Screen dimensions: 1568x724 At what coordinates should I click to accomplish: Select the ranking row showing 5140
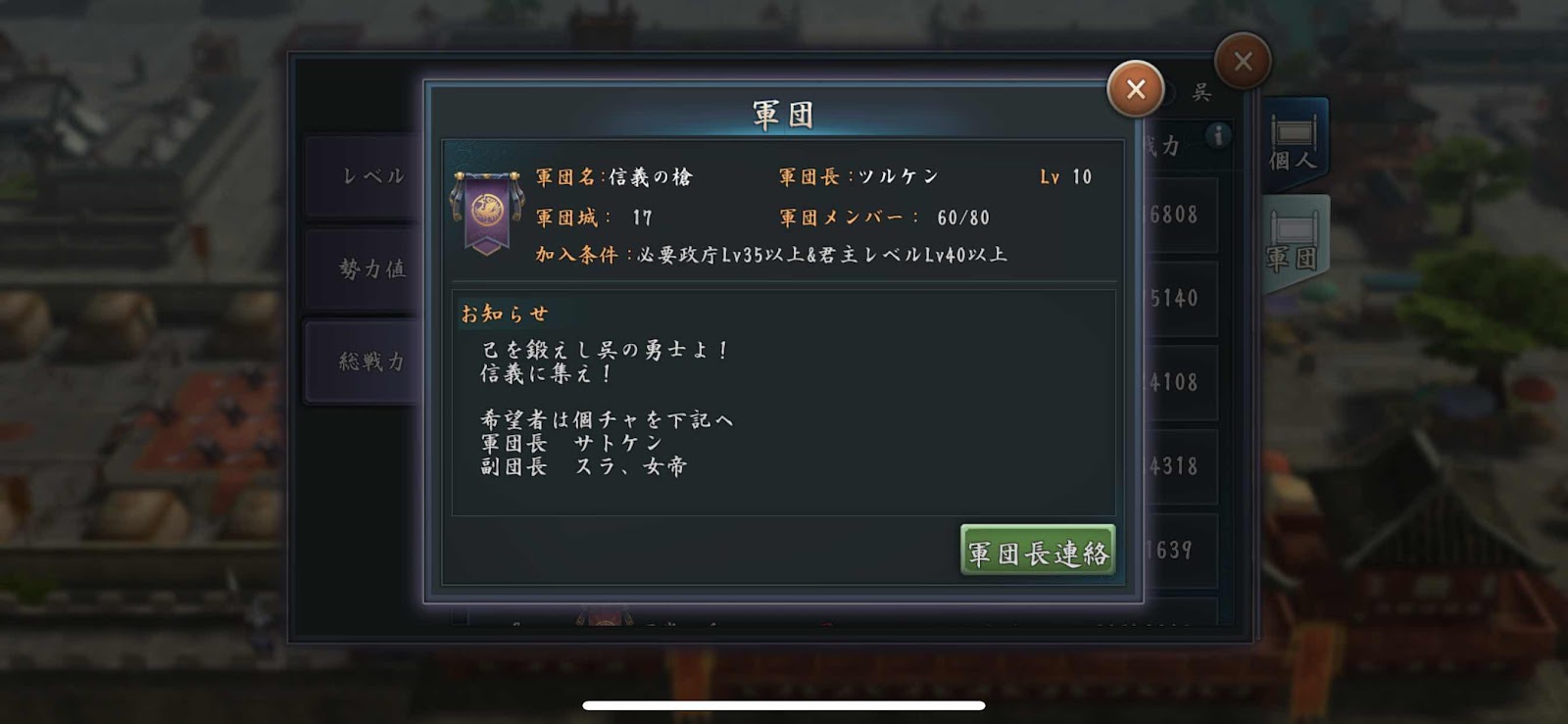pos(1179,299)
